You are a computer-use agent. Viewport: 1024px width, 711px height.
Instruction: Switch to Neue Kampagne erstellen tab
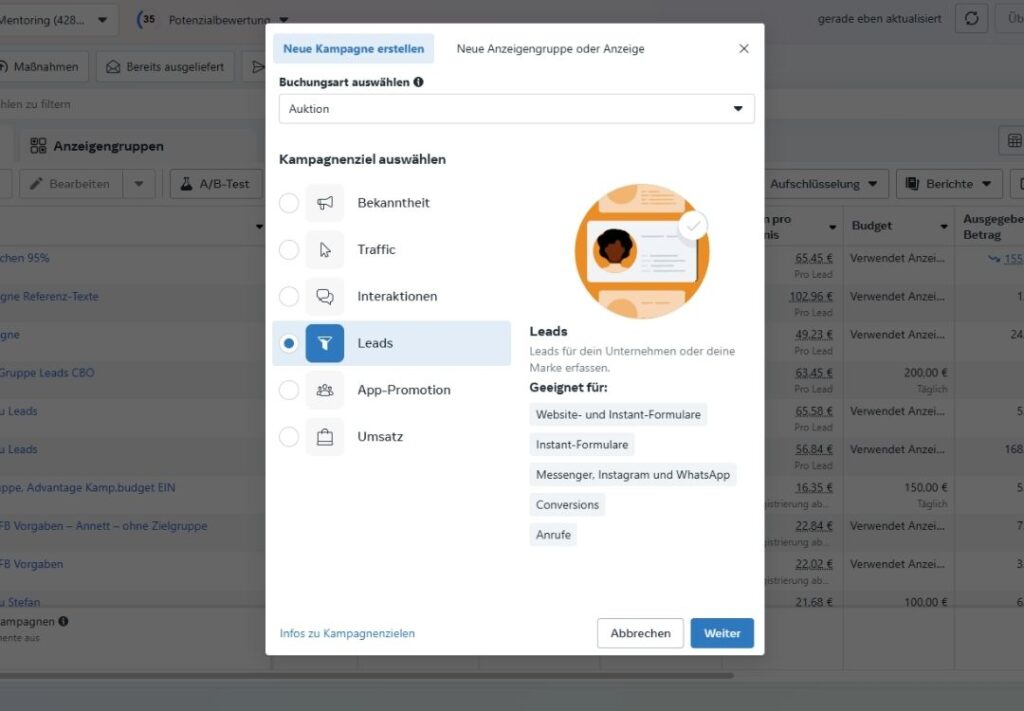[x=353, y=49]
